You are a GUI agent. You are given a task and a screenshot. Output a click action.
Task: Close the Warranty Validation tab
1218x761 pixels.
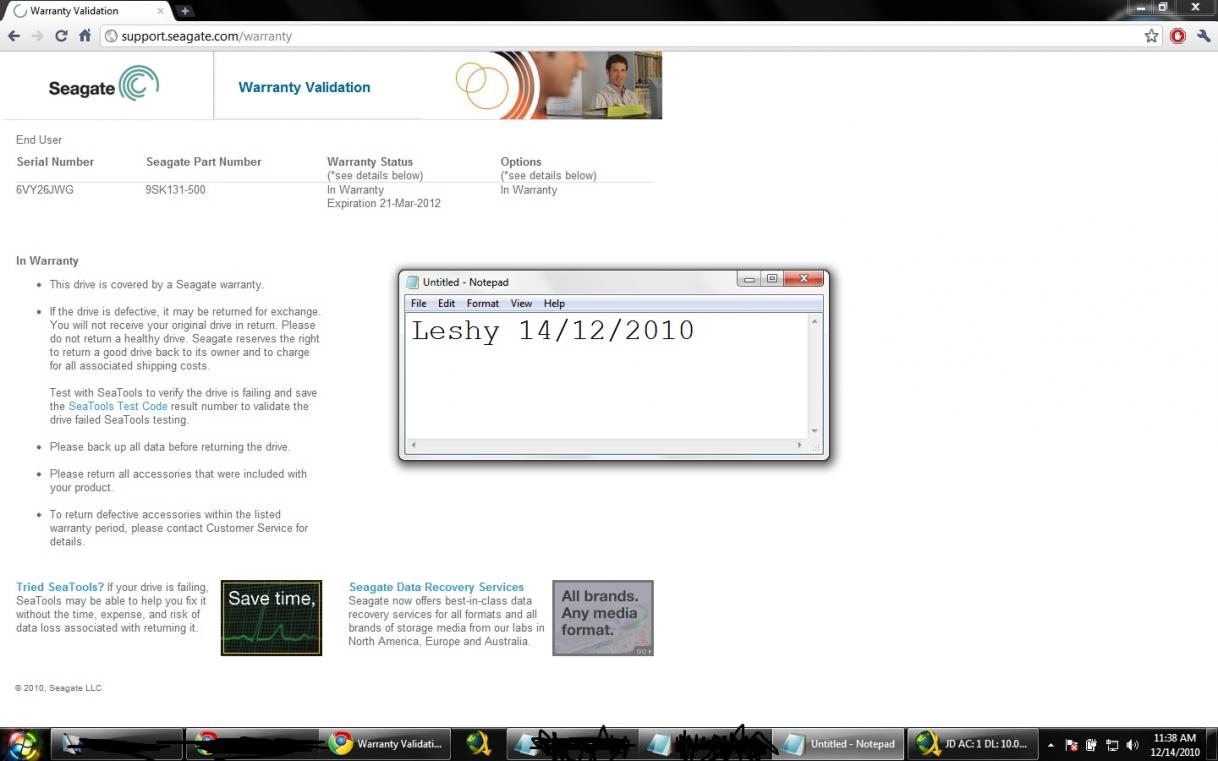point(160,11)
